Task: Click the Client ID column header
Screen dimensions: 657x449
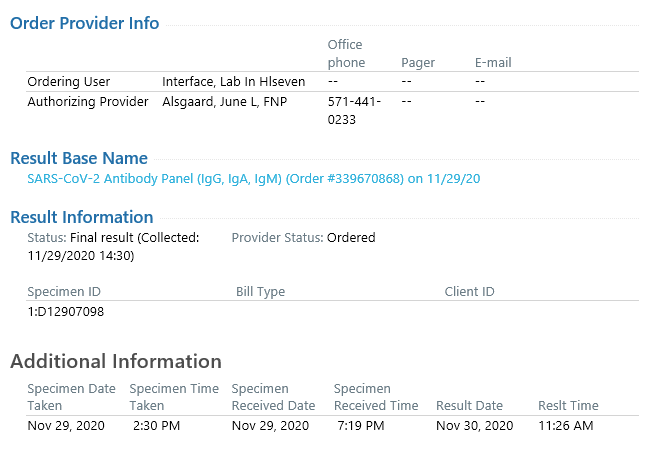Action: click(469, 292)
